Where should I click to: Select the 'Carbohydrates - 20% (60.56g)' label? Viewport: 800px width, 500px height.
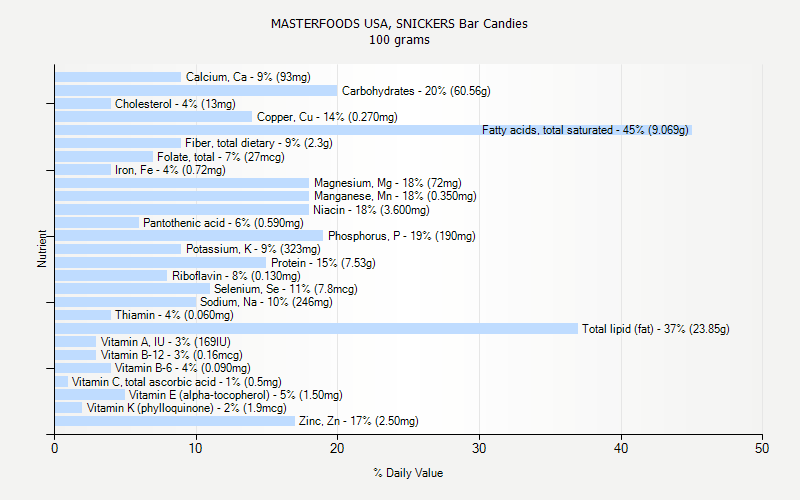point(416,91)
